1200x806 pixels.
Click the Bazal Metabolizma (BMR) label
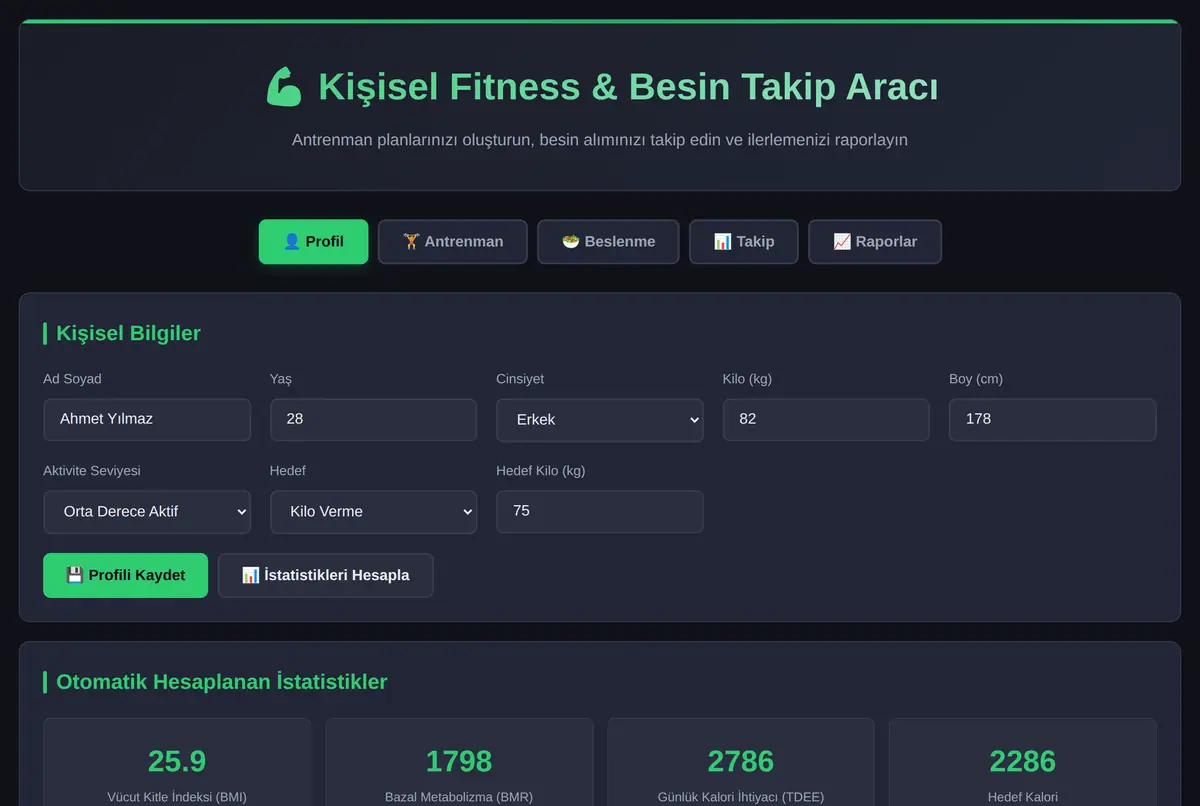point(459,797)
